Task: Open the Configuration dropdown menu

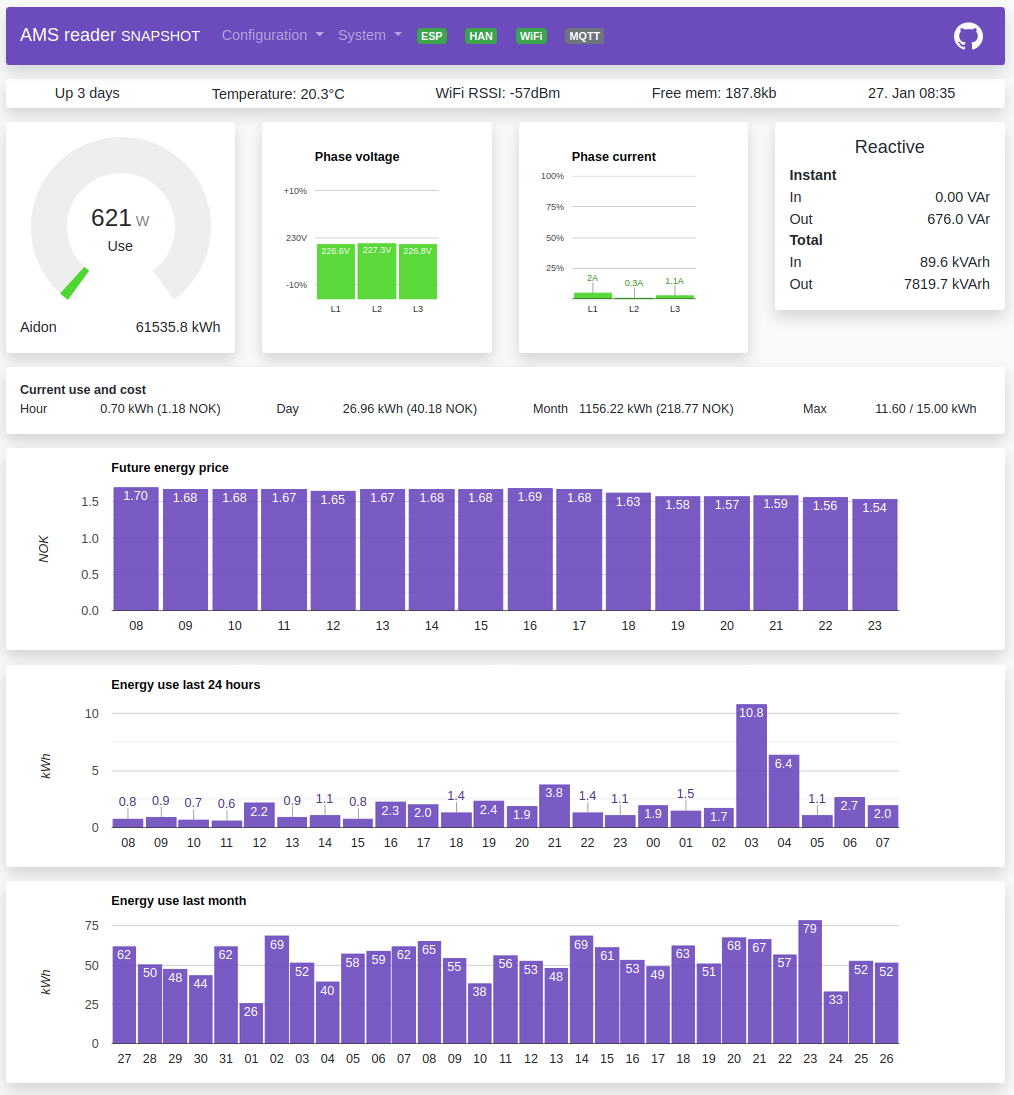Action: click(272, 36)
